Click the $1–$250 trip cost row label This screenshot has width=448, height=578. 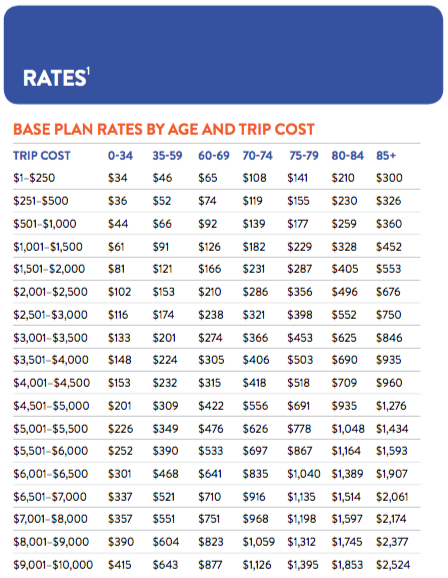[34, 178]
